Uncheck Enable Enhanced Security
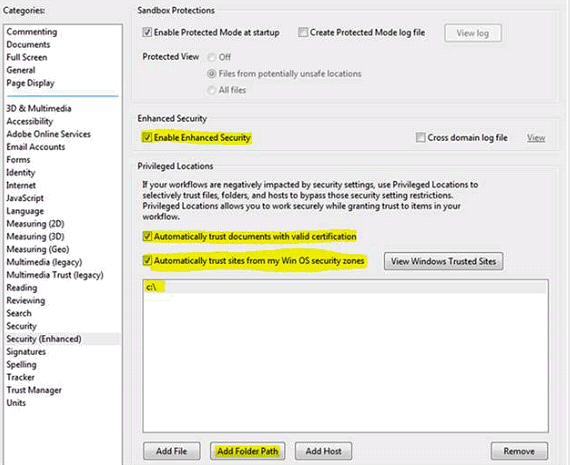 tap(147, 137)
